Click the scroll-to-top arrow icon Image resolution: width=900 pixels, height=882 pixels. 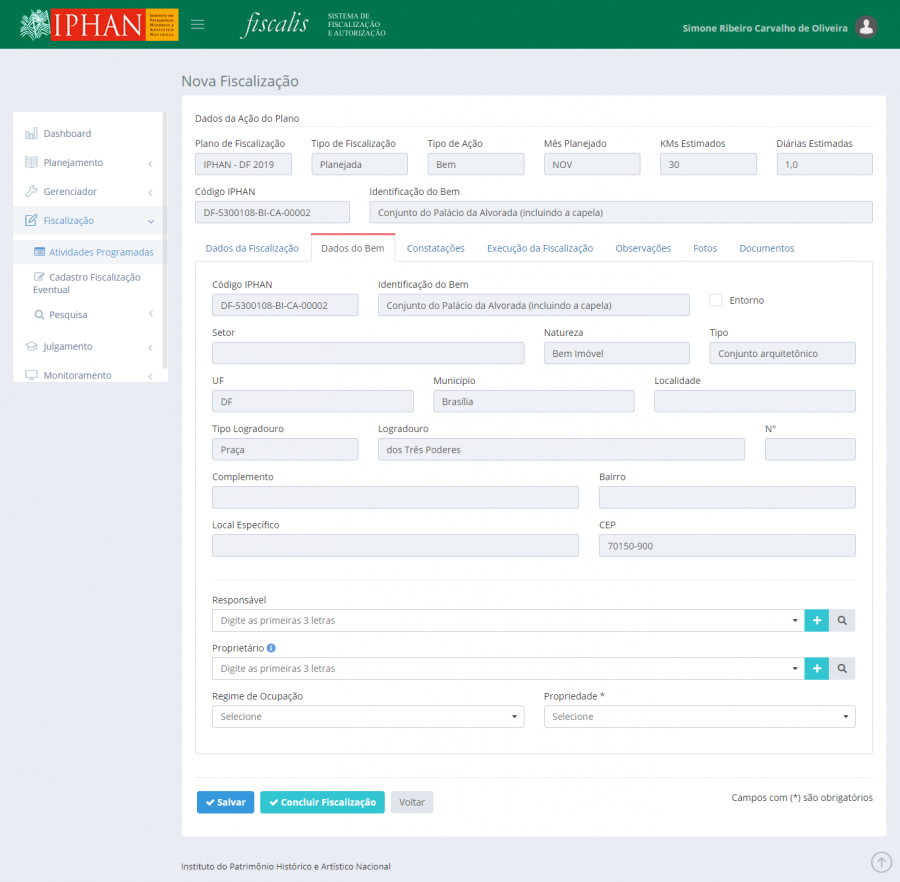881,862
